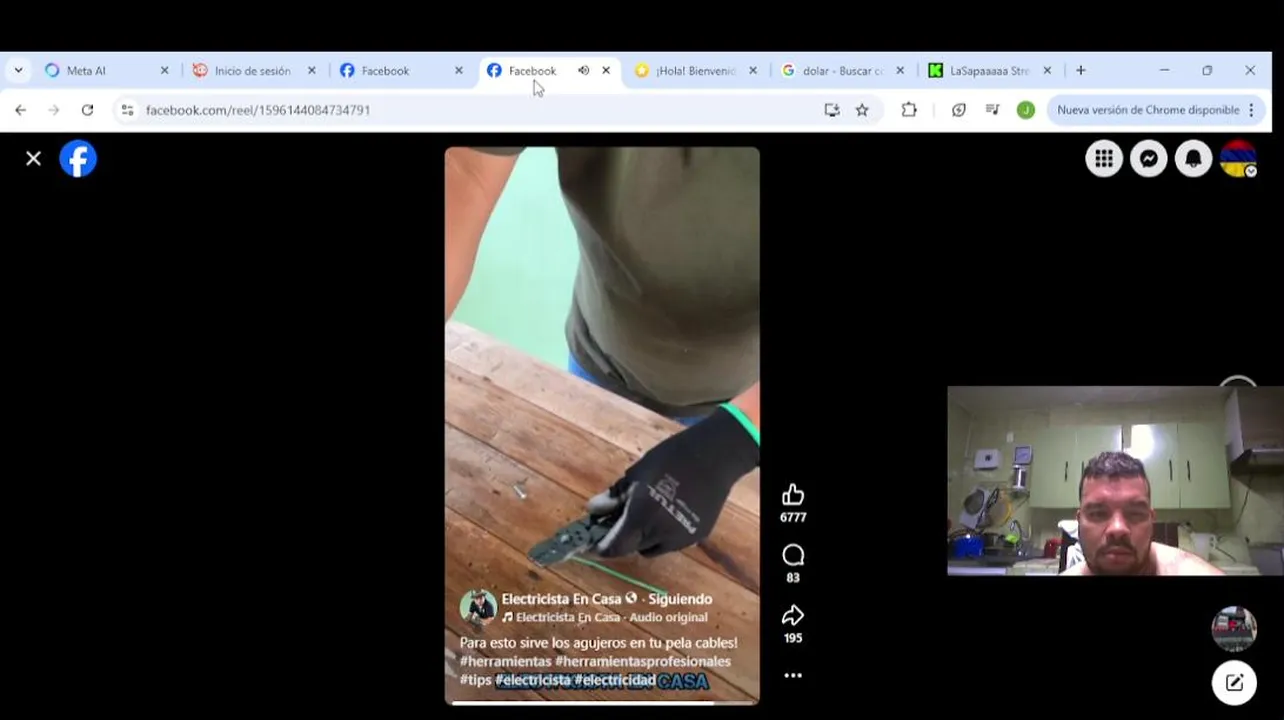Open Electricista En Casa Audio original link
Image resolution: width=1284 pixels, height=720 pixels.
click(x=611, y=617)
